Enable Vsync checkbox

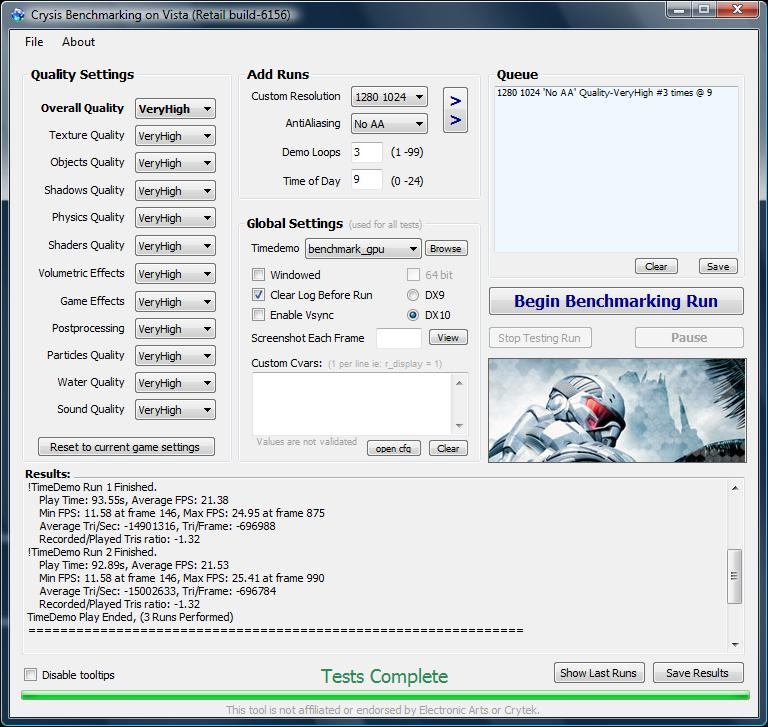coord(259,315)
